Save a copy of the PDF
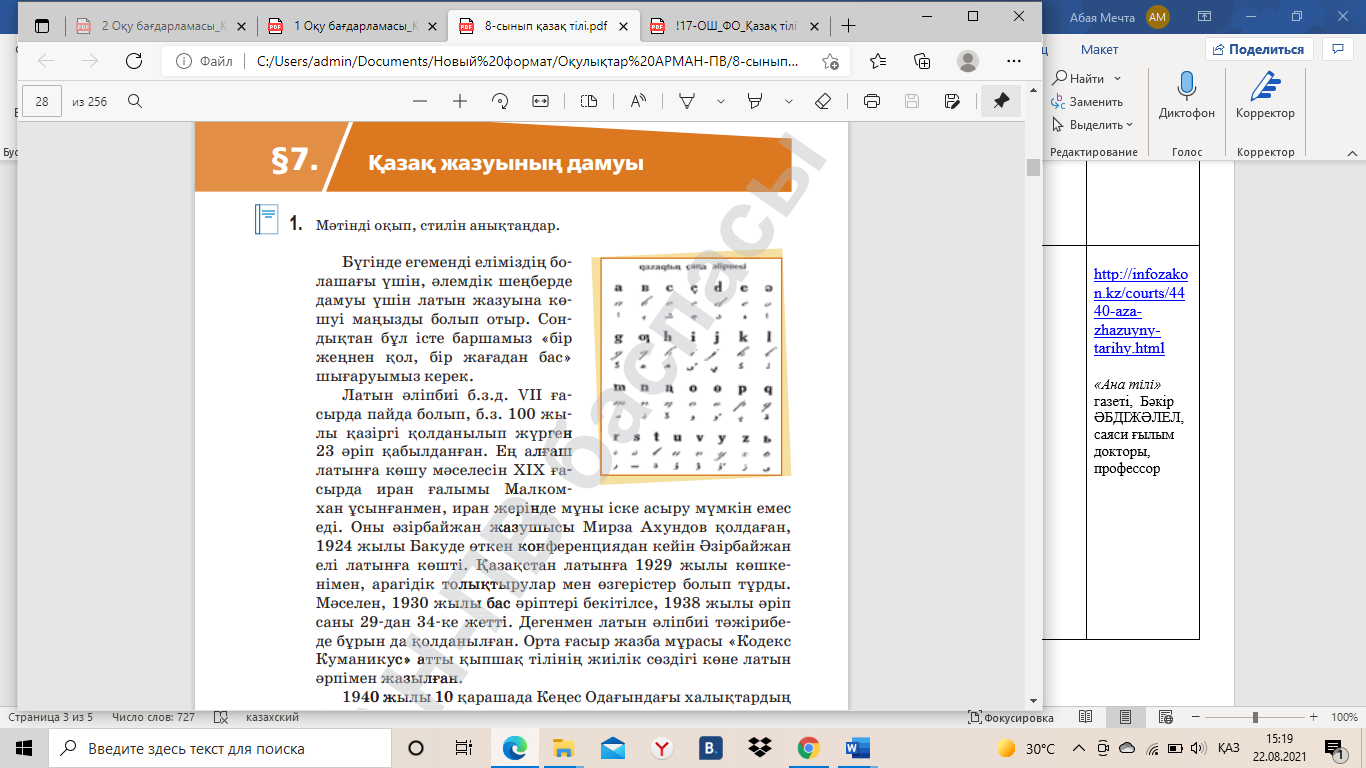1366x768 pixels. click(952, 101)
